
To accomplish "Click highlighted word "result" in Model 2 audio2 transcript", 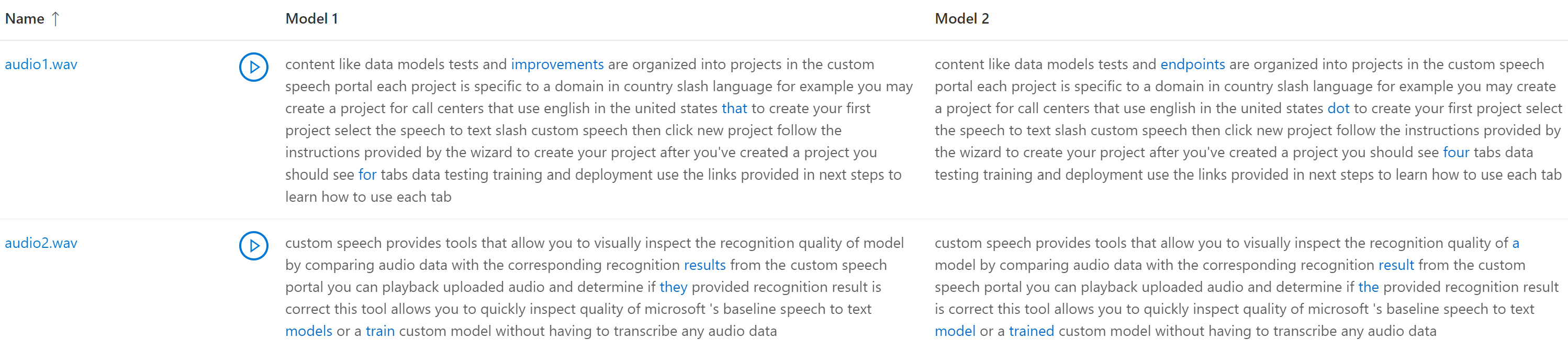I will pos(1396,265).
